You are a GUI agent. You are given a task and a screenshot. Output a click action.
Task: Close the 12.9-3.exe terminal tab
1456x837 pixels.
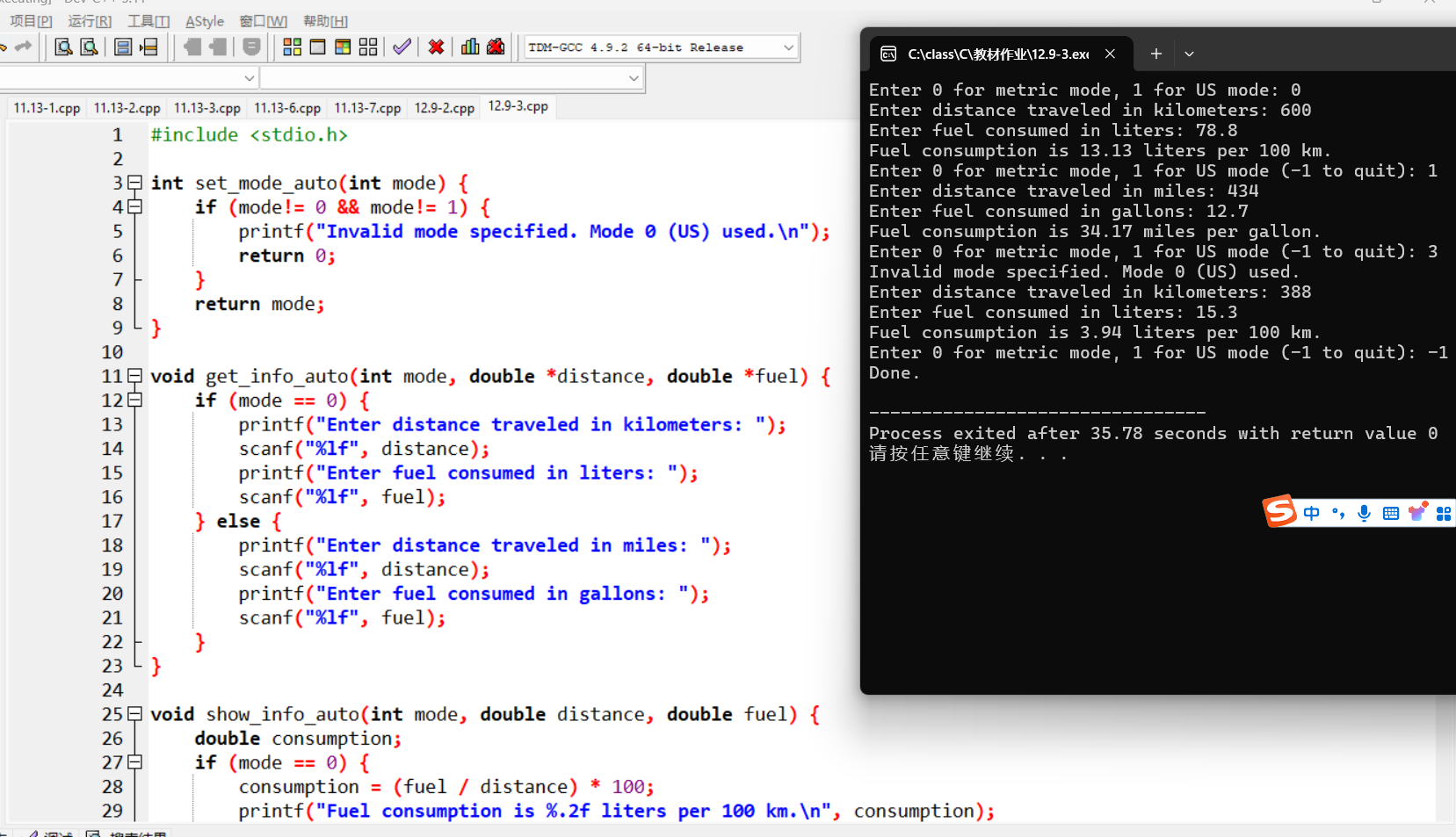1111,54
